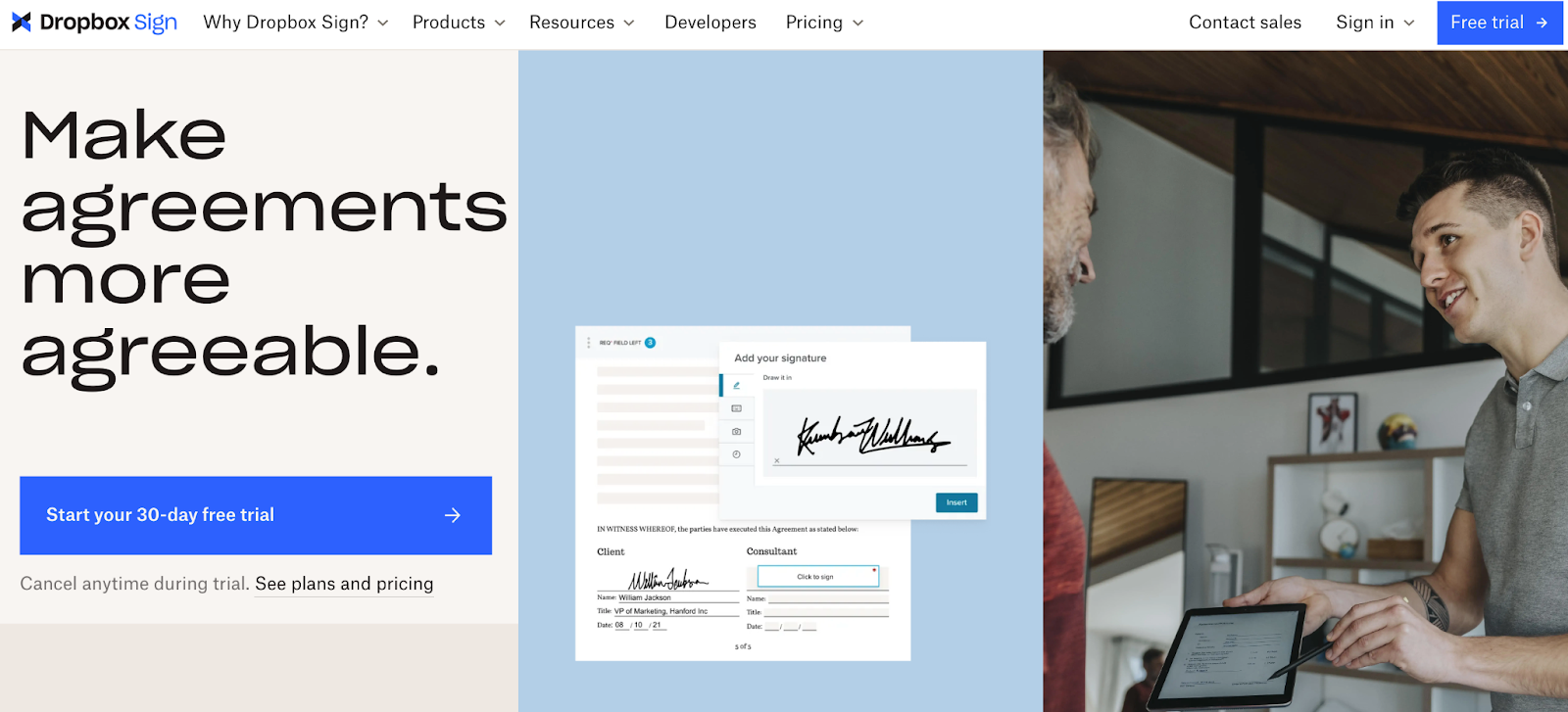Click the arrow on the Free trial button
Screen dimensions: 1568x712
tap(1542, 23)
